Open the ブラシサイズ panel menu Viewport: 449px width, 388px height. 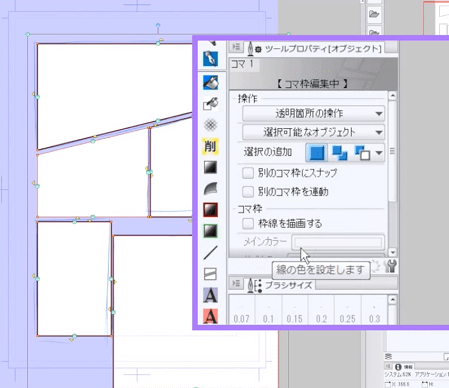click(x=236, y=283)
